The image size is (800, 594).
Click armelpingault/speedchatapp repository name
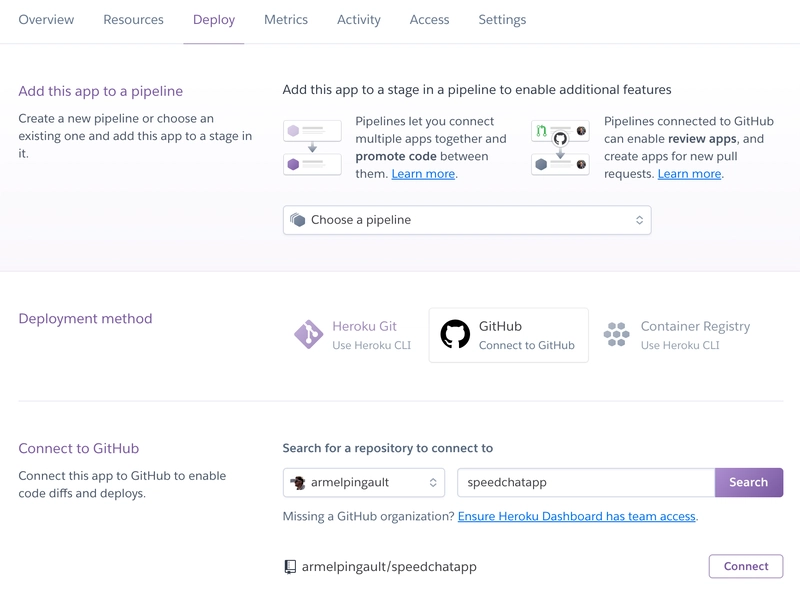(x=389, y=567)
